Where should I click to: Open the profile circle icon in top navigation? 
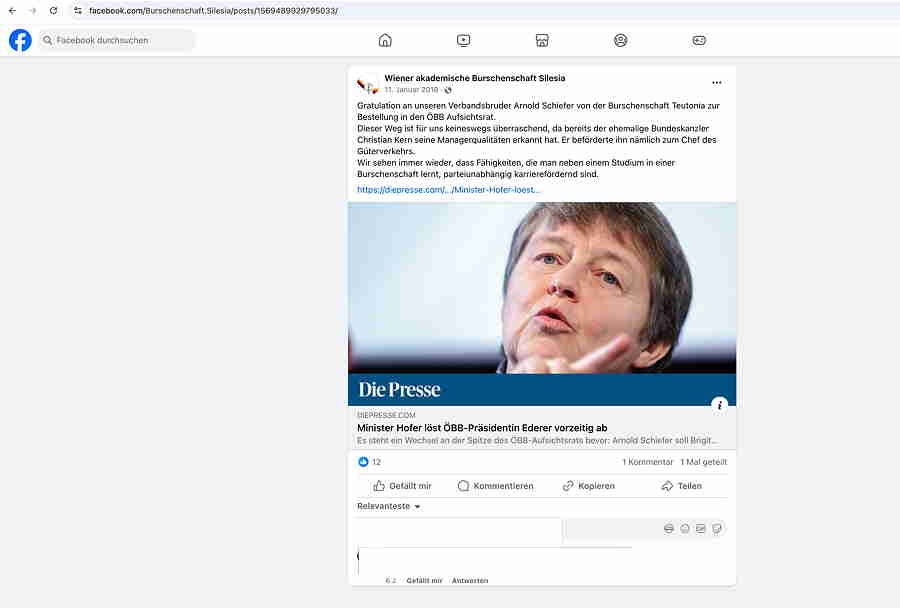coord(620,40)
